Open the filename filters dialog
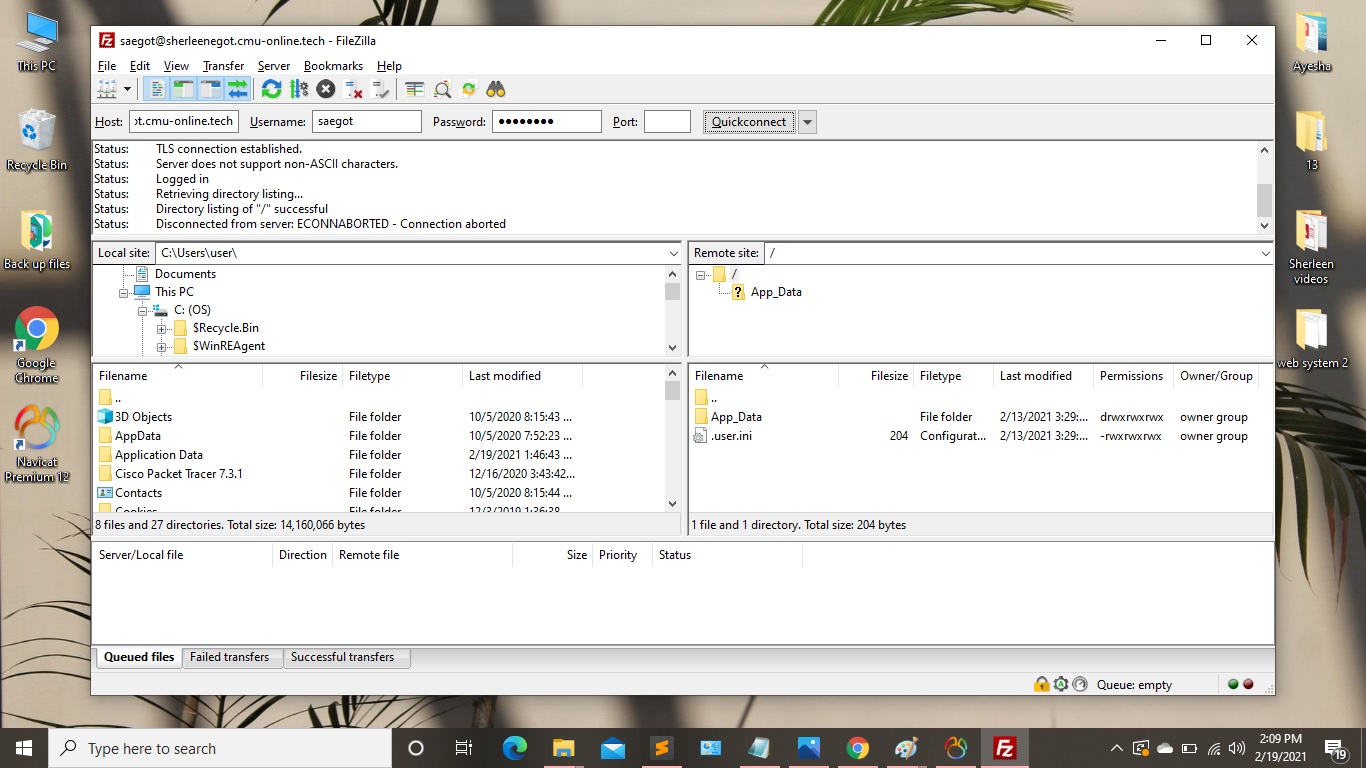This screenshot has width=1366, height=768. tap(414, 90)
